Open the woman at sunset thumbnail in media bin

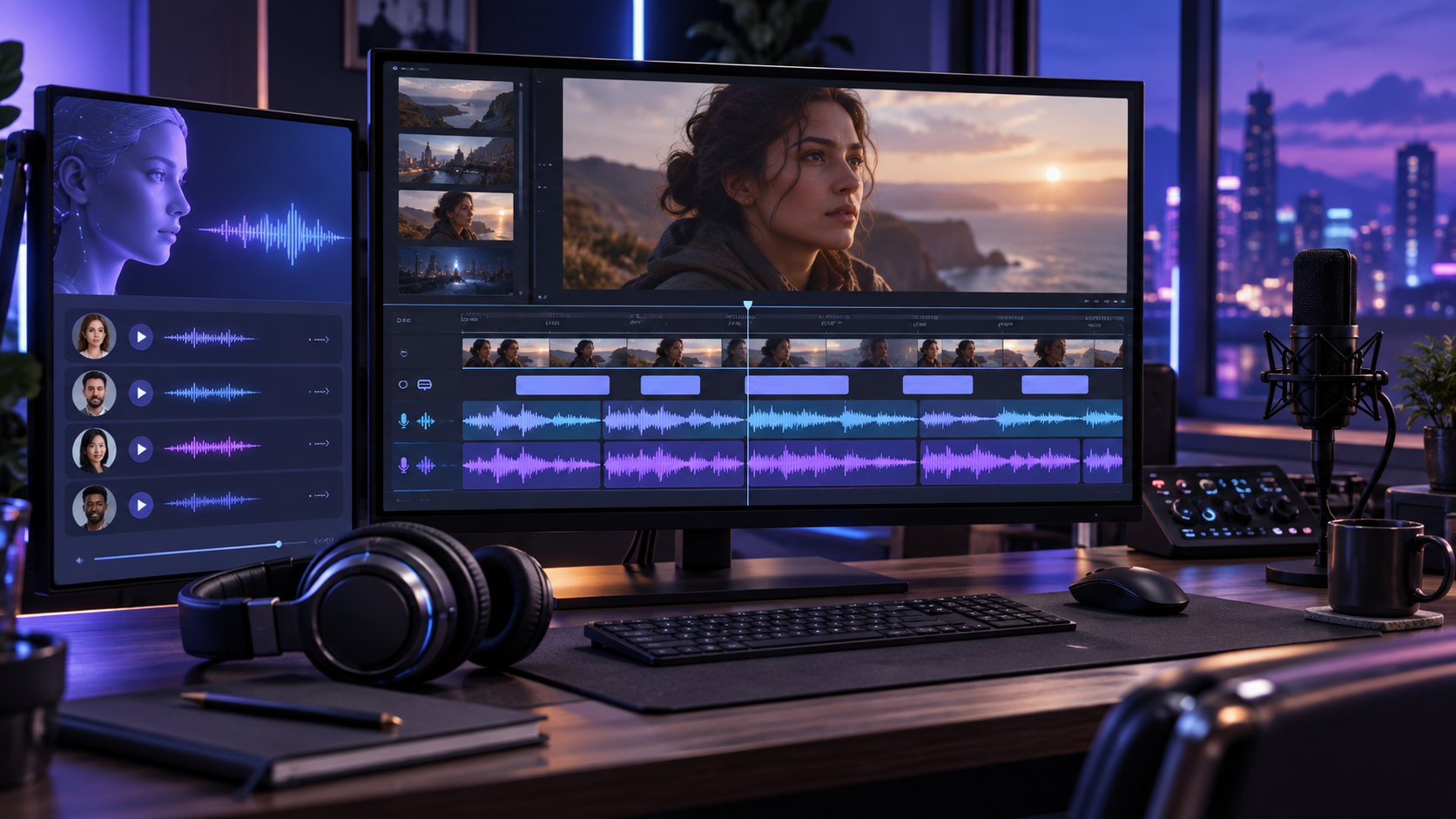click(455, 215)
